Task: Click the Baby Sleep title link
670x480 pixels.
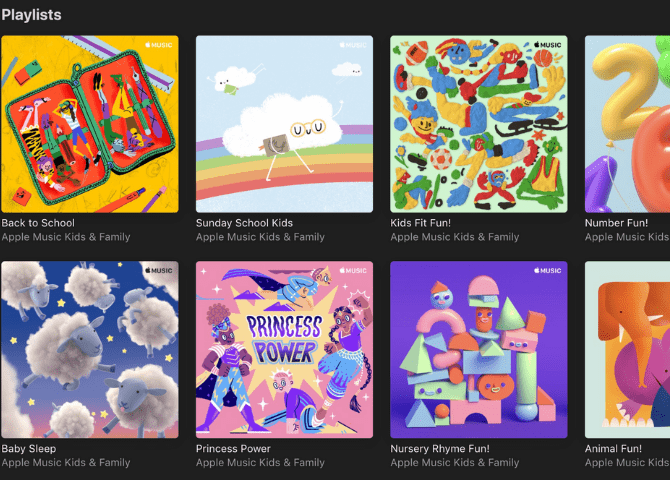Action: pos(29,449)
